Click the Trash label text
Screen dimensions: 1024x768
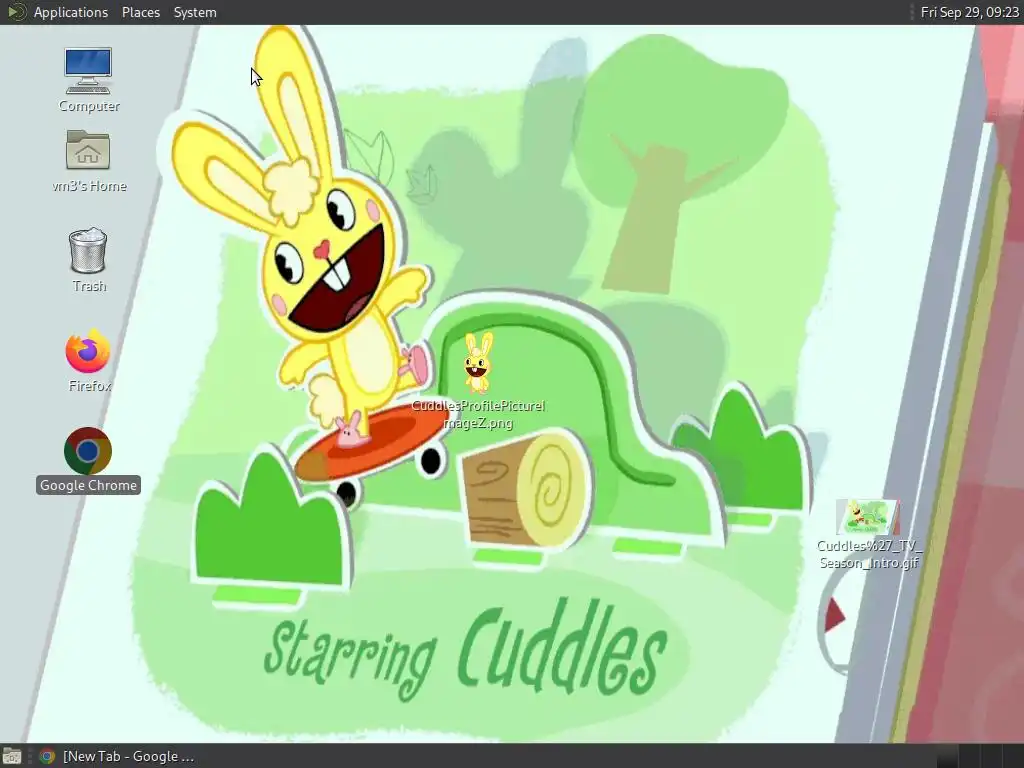(89, 286)
